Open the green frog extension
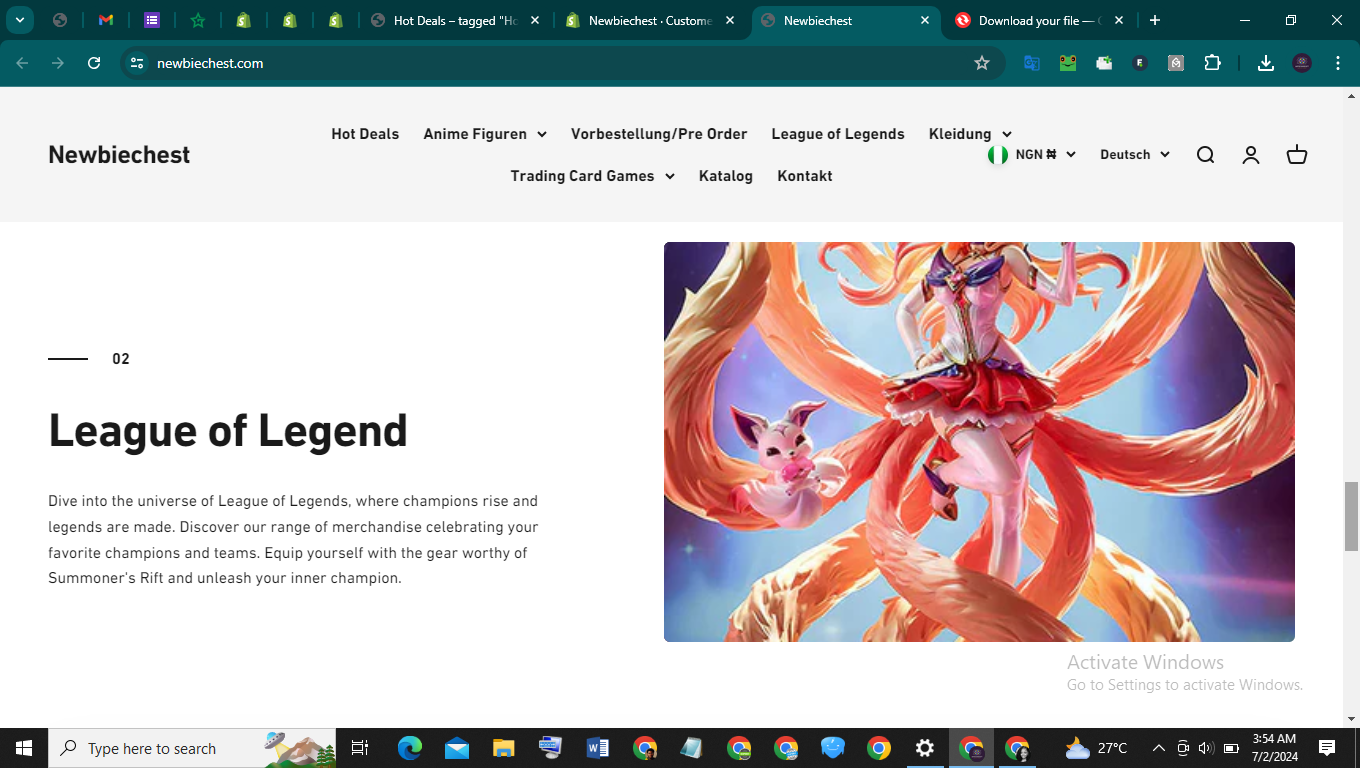Screen dimensions: 1360x768 tap(1068, 63)
